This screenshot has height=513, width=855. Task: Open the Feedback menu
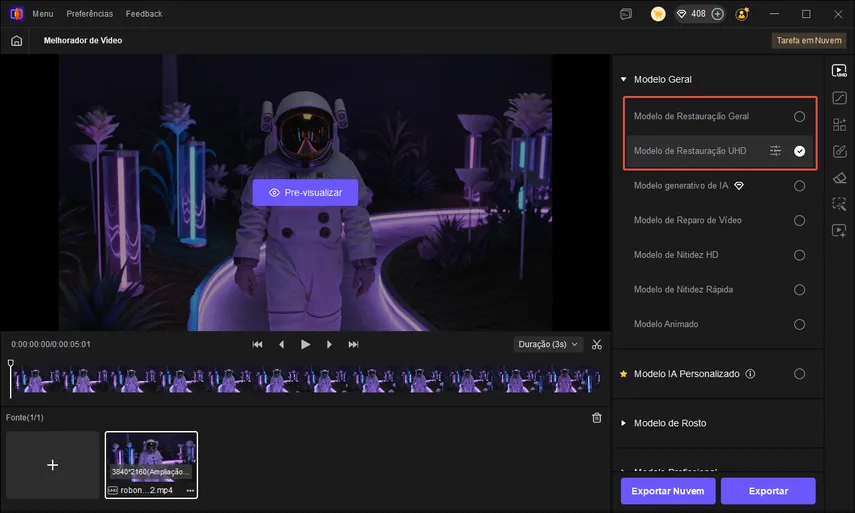pyautogui.click(x=144, y=14)
